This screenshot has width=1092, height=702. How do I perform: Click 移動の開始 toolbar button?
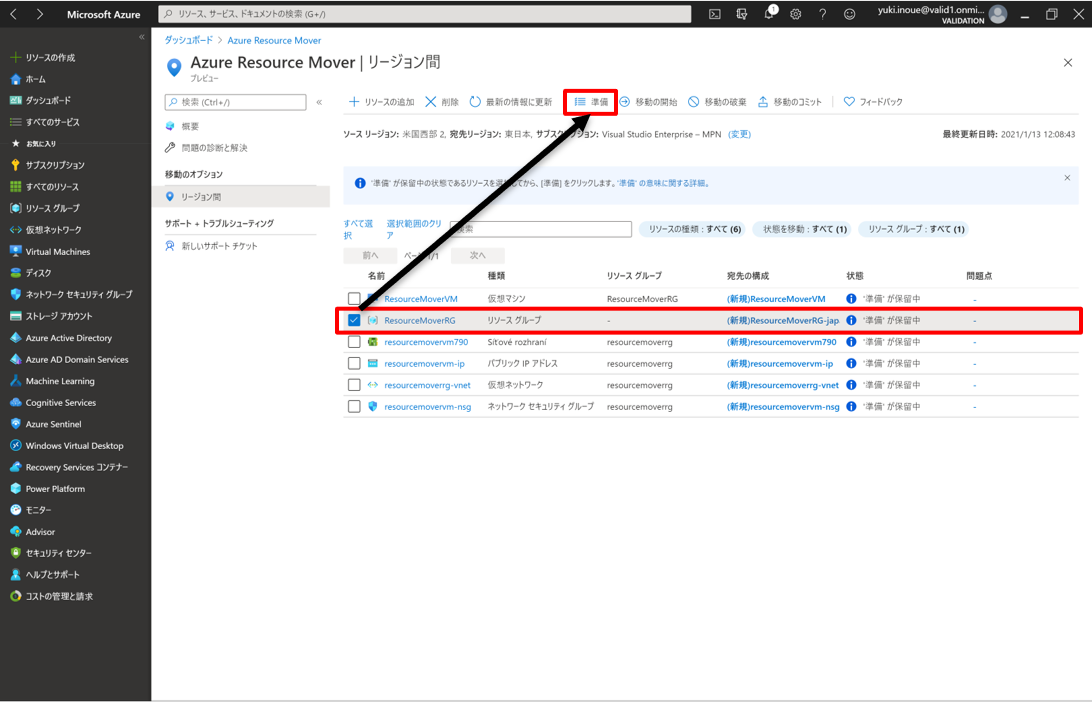click(x=648, y=102)
